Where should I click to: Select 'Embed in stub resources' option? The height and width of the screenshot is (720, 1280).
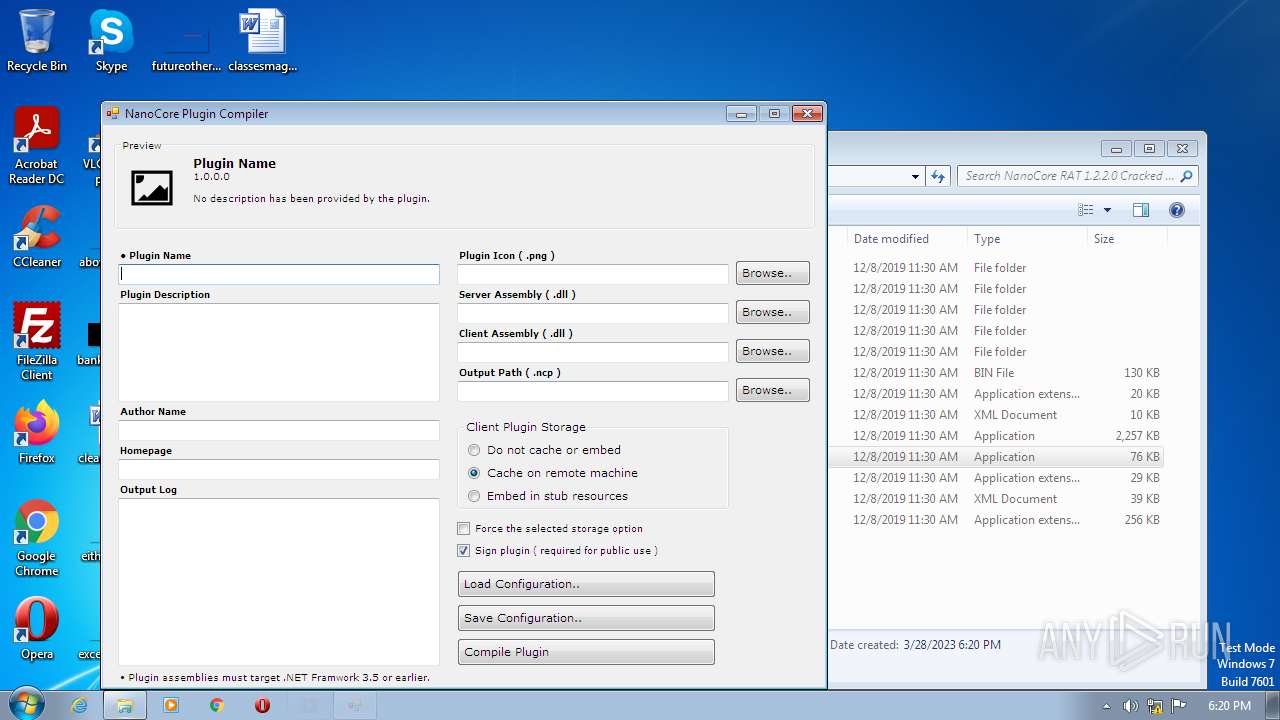click(x=548, y=496)
